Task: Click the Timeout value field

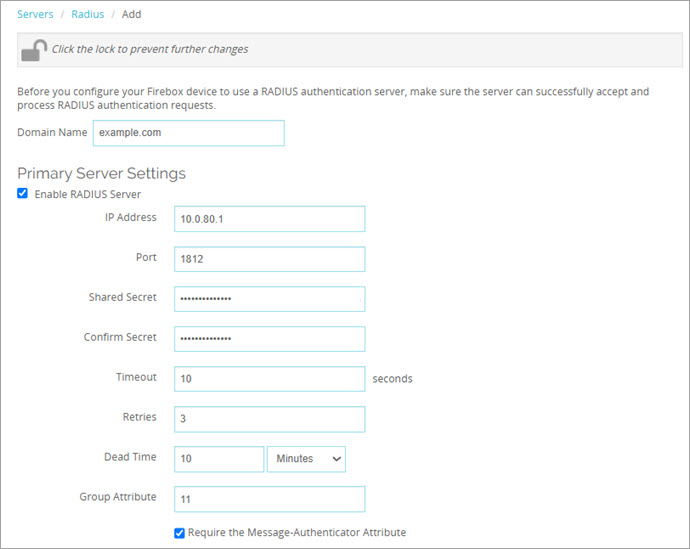Action: (269, 379)
